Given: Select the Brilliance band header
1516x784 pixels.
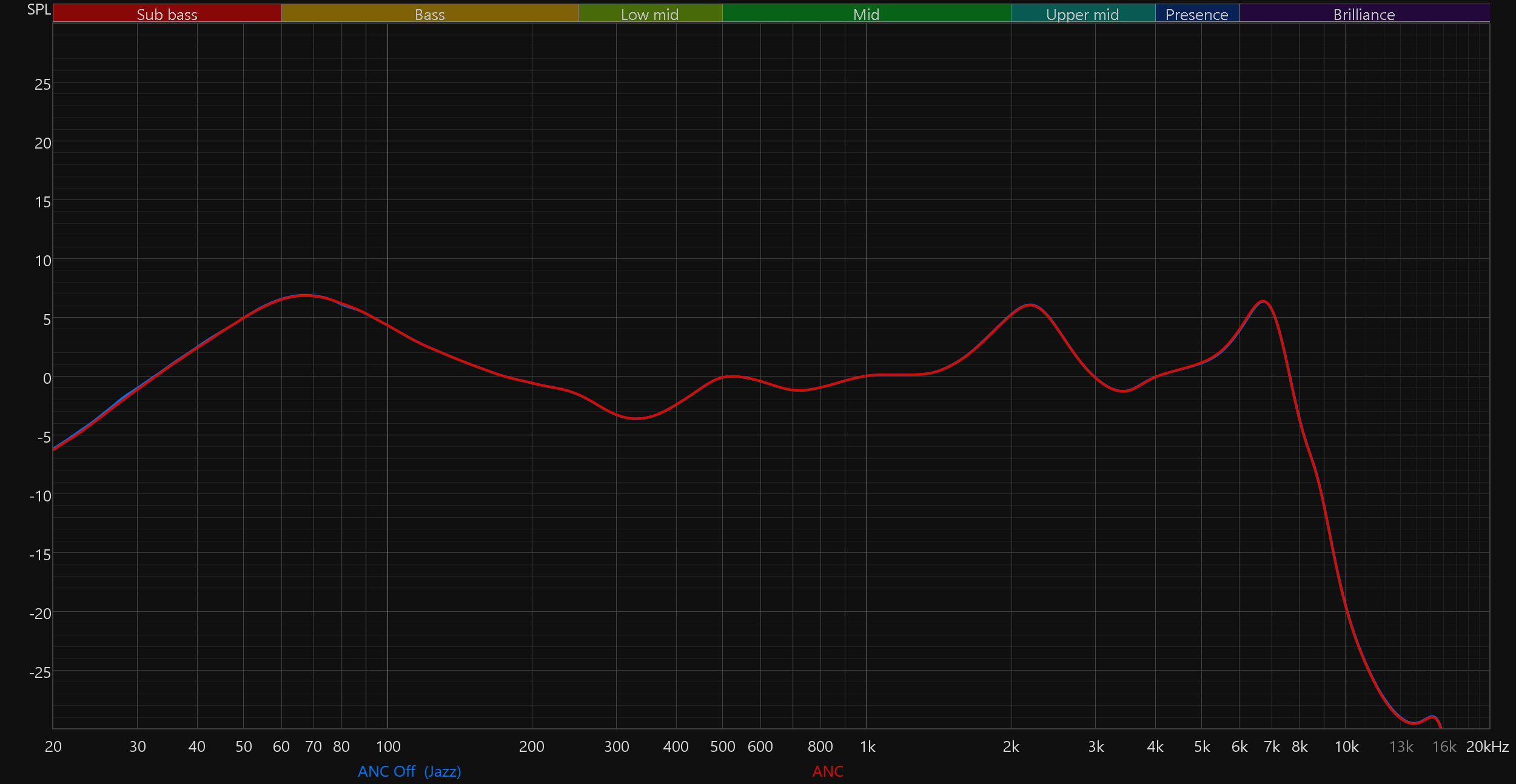Looking at the screenshot, I should click(1364, 14).
